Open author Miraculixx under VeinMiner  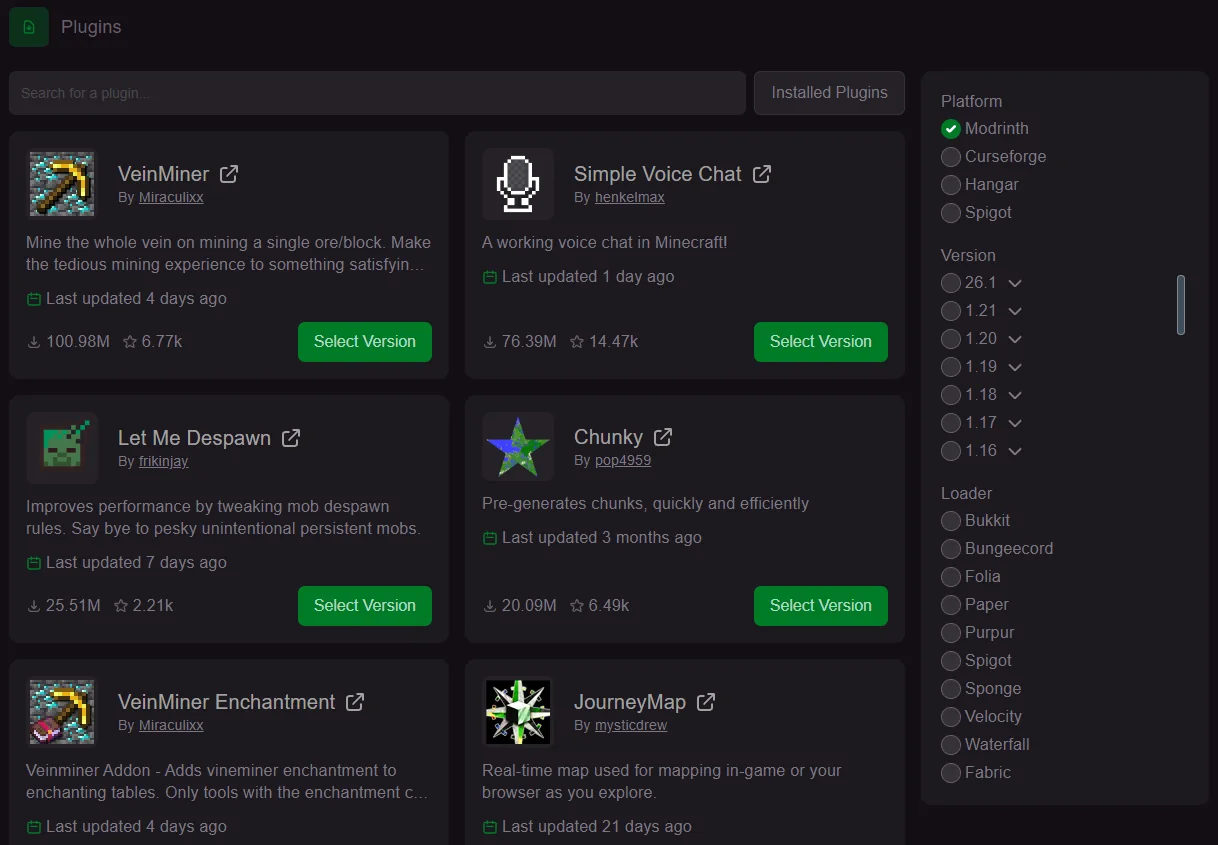coord(171,198)
